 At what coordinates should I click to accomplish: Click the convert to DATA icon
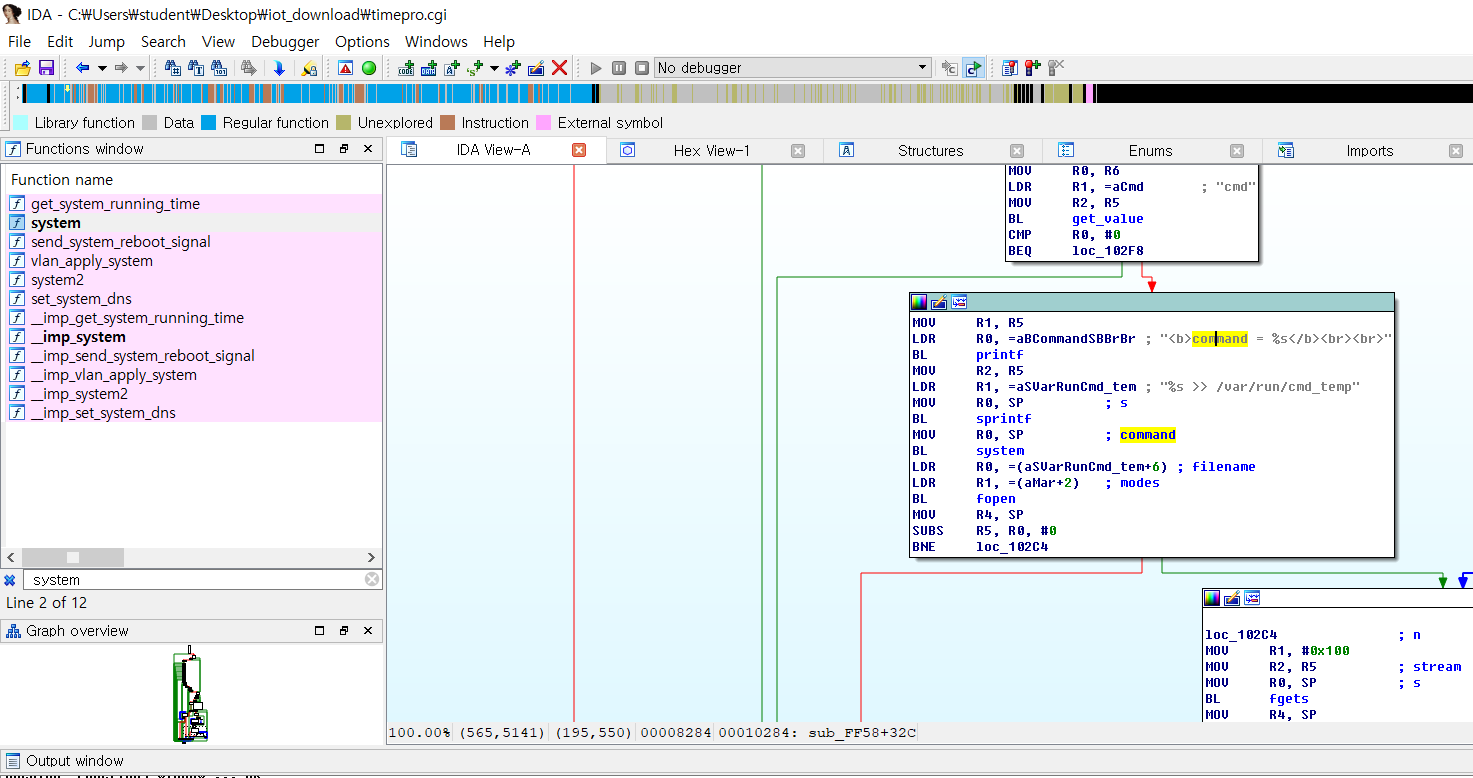pos(429,68)
